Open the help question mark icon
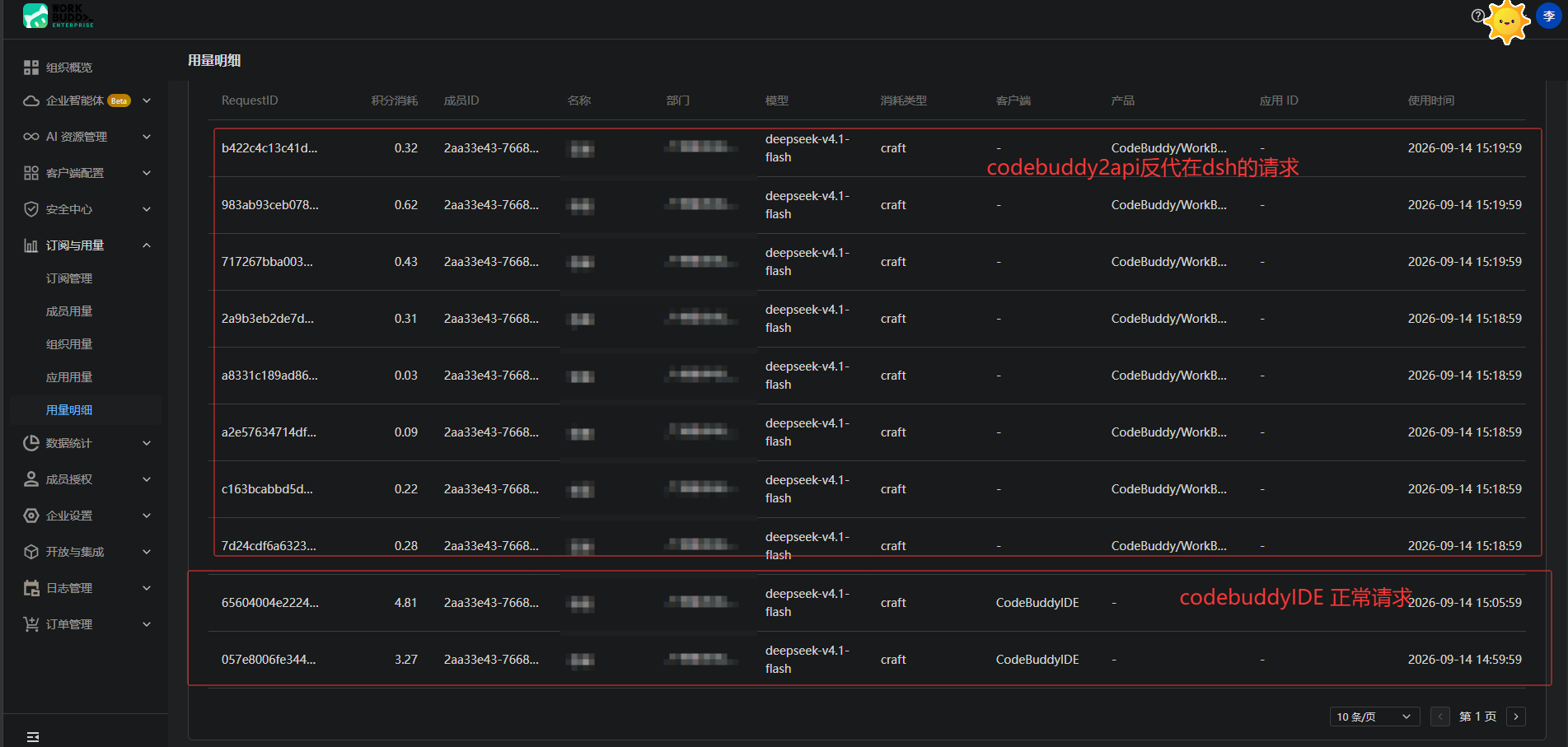1568x747 pixels. pos(1478,16)
